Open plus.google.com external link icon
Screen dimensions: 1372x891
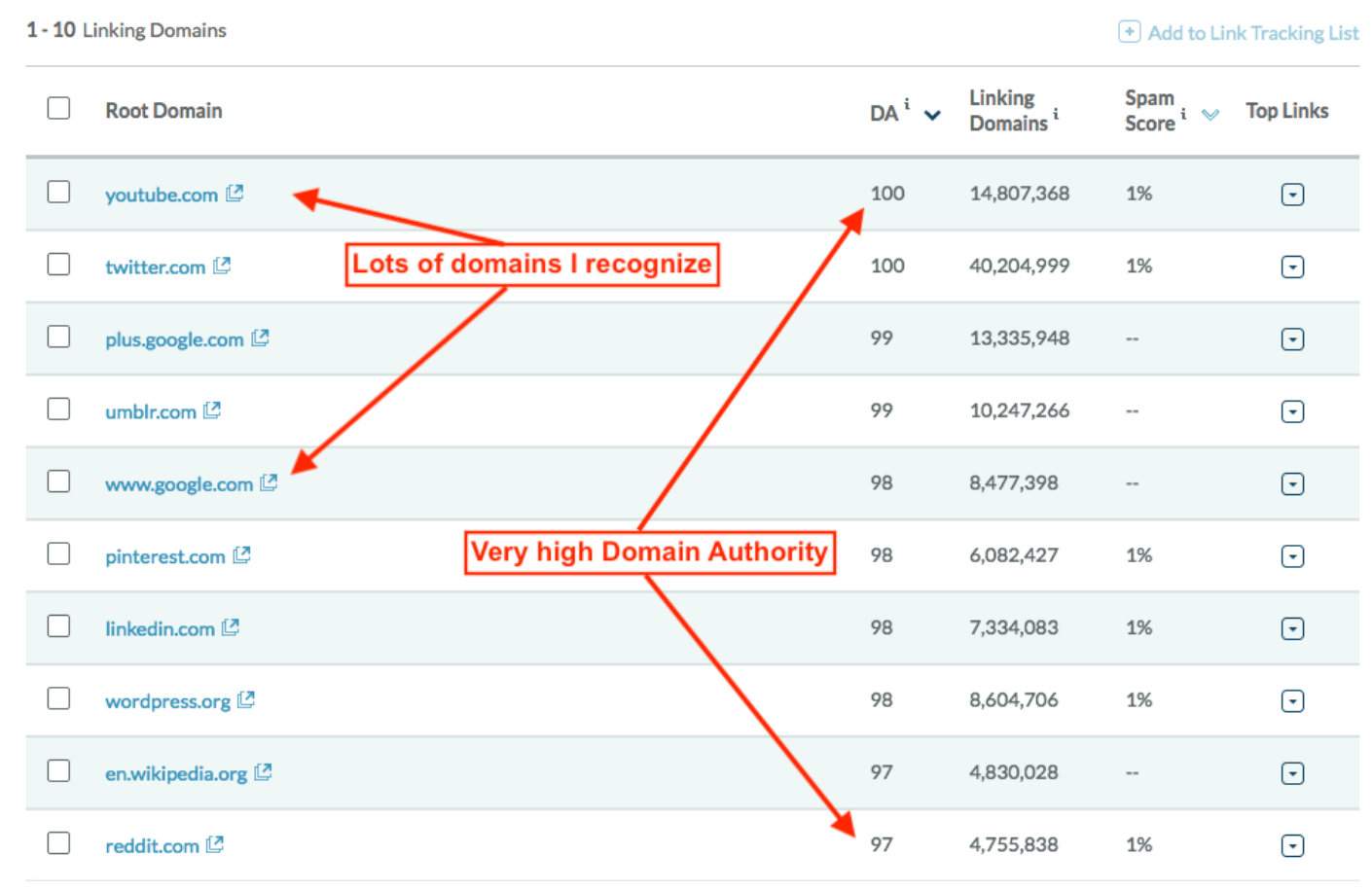[260, 338]
